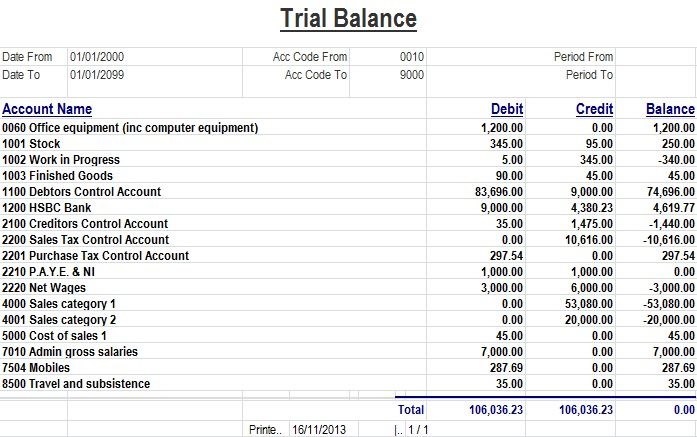Click the Debit column header
The height and width of the screenshot is (437, 697).
[507, 109]
